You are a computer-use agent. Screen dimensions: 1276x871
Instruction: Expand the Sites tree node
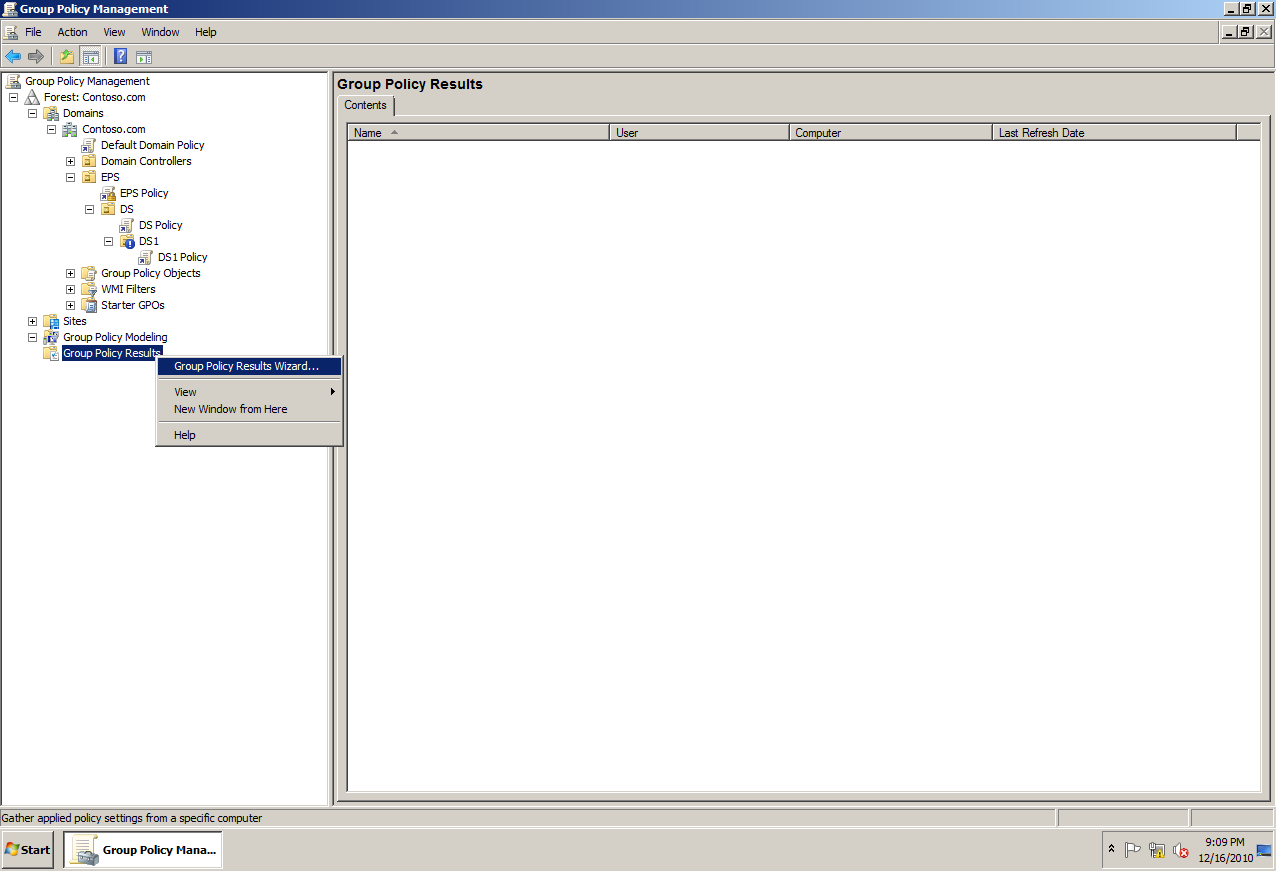[x=32, y=321]
